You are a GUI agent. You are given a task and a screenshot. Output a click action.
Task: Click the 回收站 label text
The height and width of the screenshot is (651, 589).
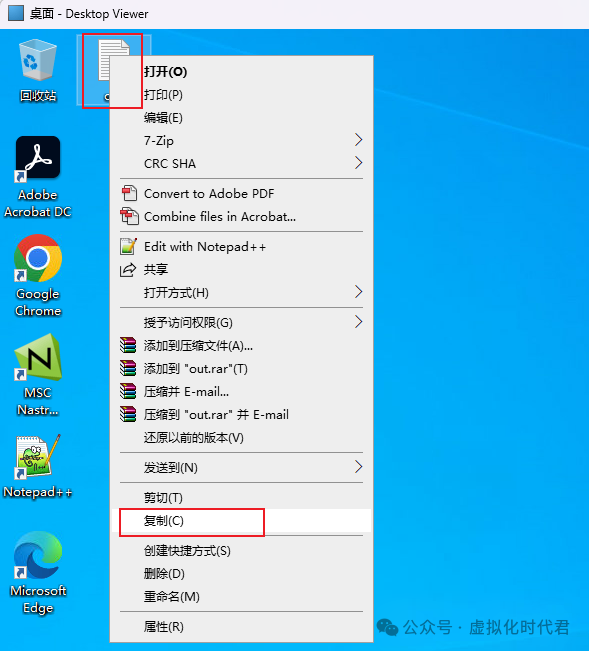click(x=38, y=95)
